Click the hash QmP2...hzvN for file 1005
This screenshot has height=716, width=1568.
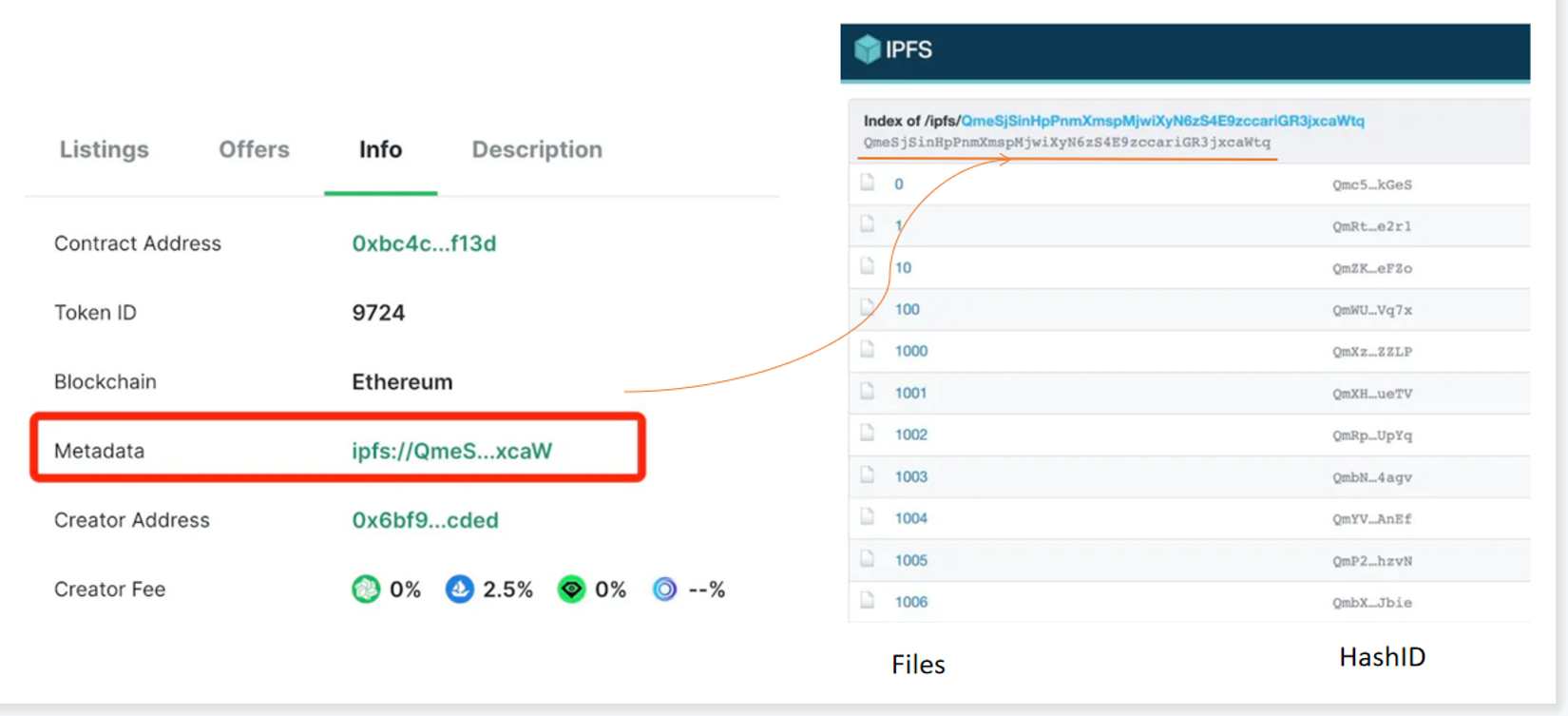pyautogui.click(x=1371, y=561)
